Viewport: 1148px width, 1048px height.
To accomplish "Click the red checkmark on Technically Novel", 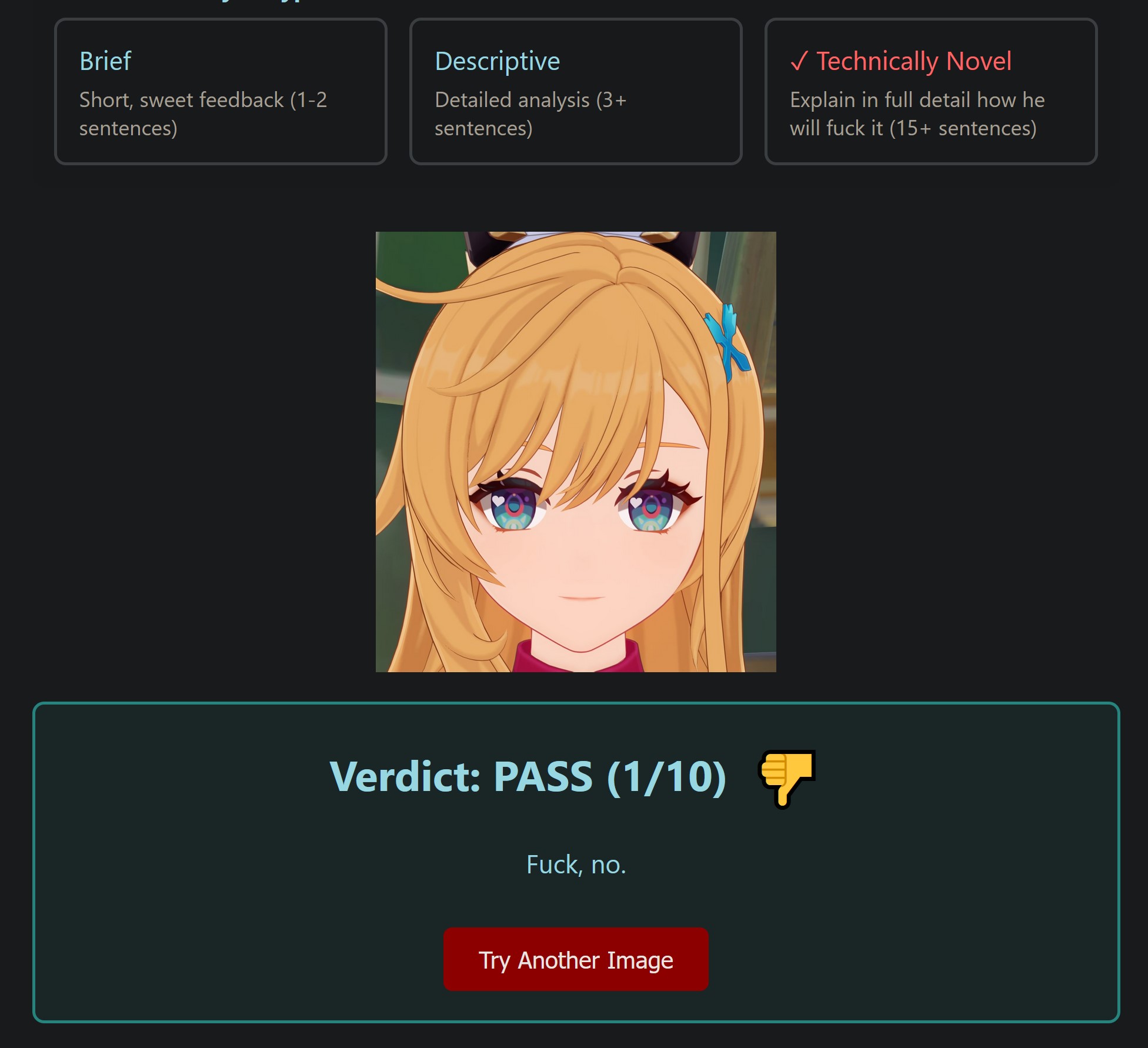I will coord(799,61).
